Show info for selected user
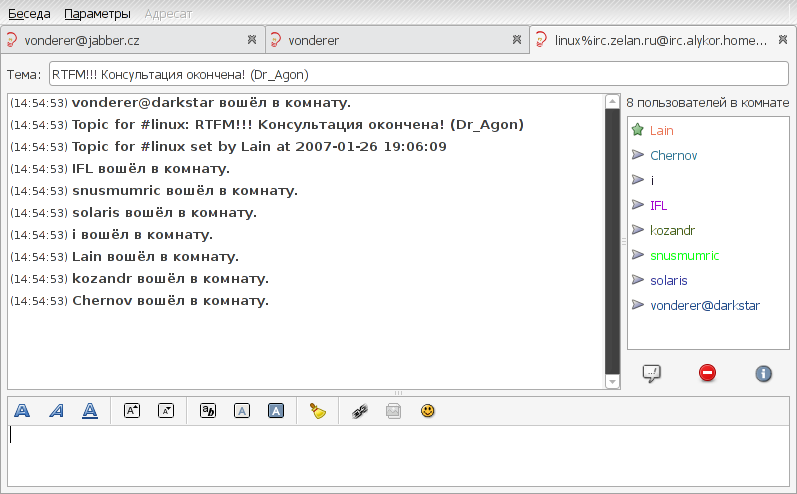797x494 pixels. [763, 373]
